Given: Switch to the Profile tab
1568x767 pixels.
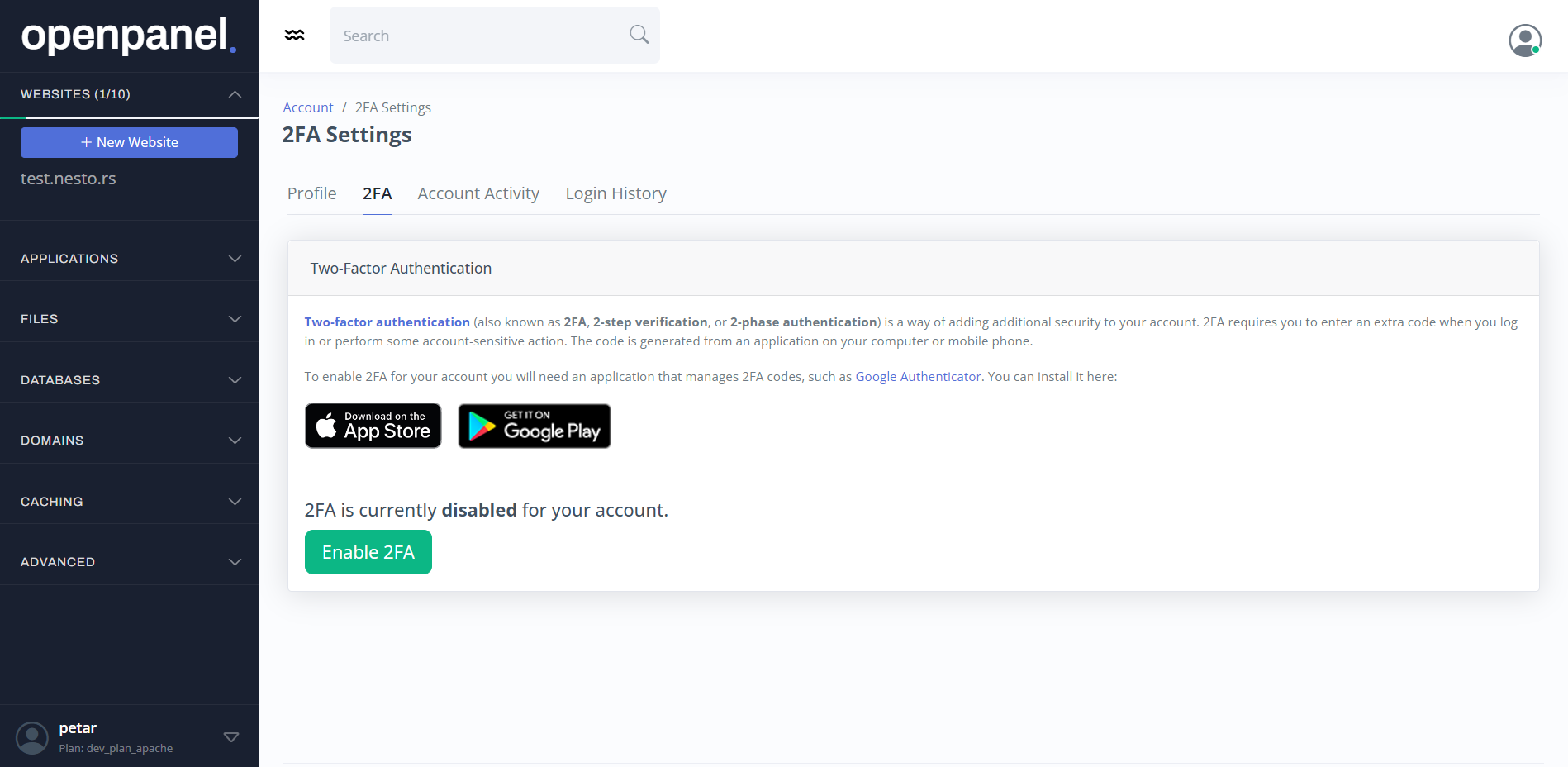Looking at the screenshot, I should 311,193.
